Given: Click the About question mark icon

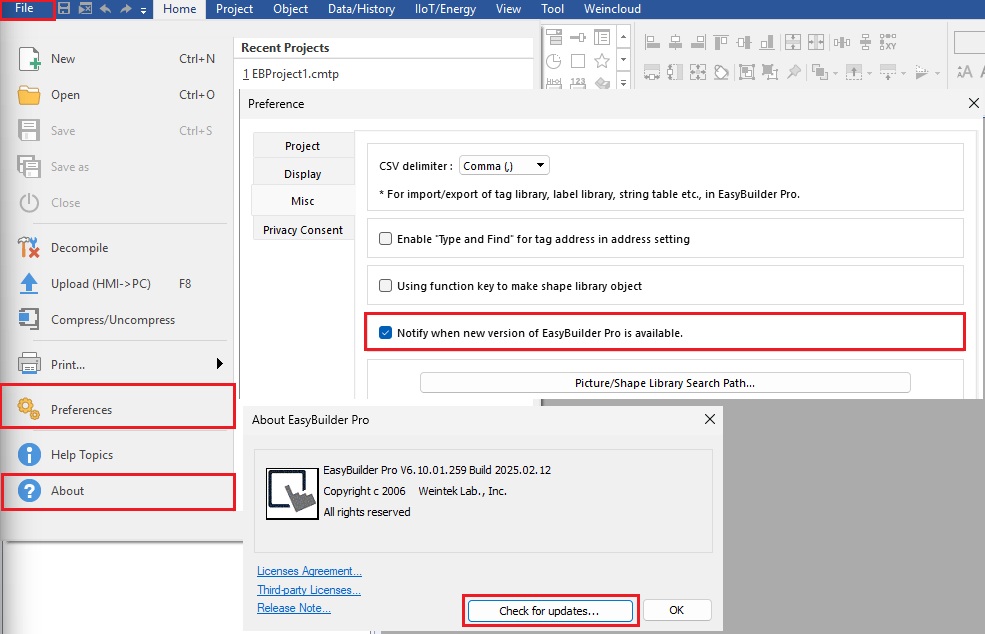Looking at the screenshot, I should [x=30, y=491].
